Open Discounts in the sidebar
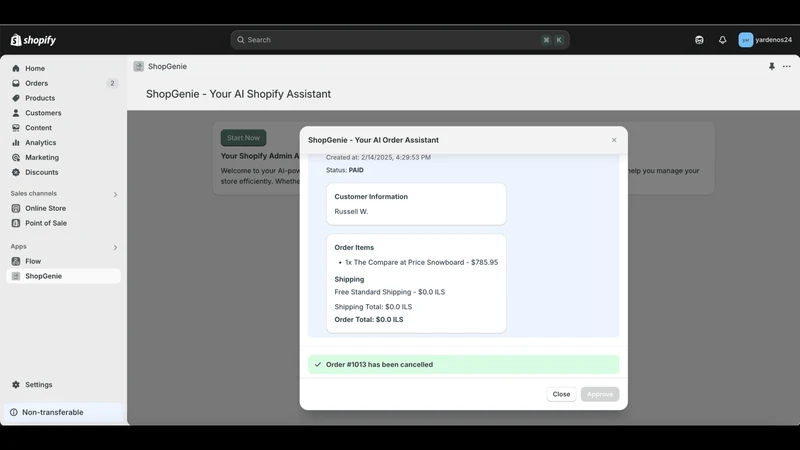 point(63,172)
